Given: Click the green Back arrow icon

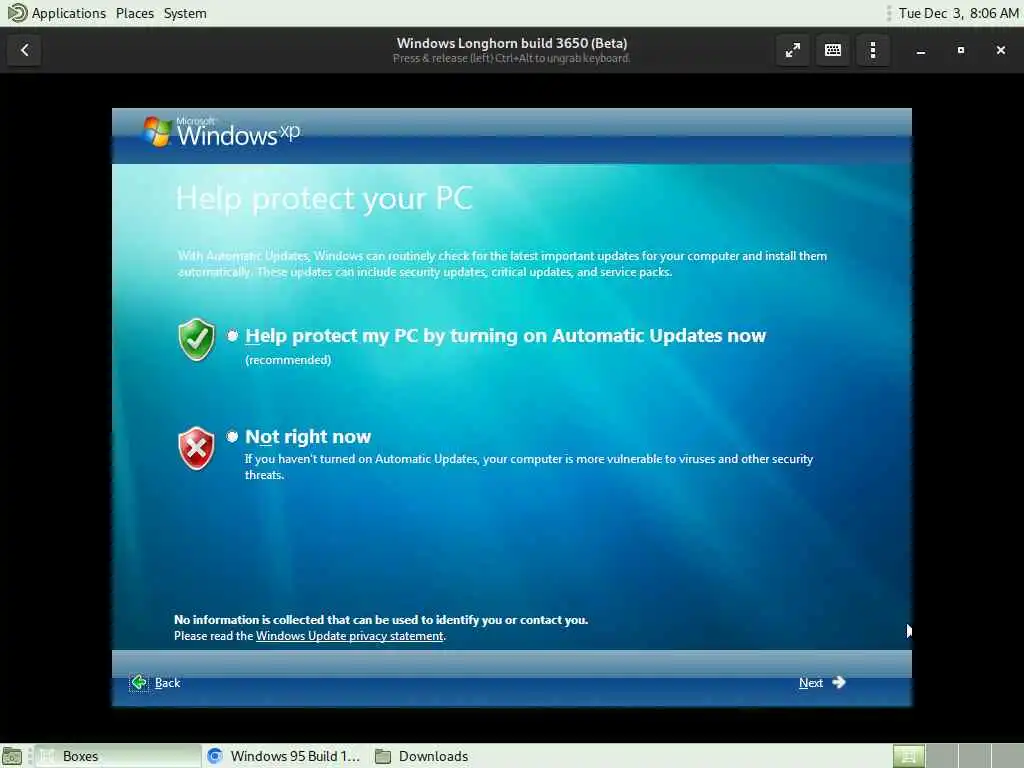Looking at the screenshot, I should (138, 683).
